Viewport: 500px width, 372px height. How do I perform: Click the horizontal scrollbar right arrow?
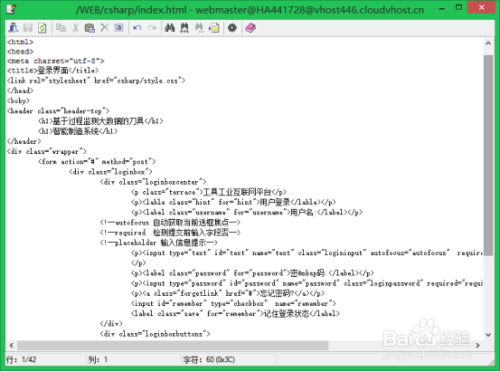(478, 345)
